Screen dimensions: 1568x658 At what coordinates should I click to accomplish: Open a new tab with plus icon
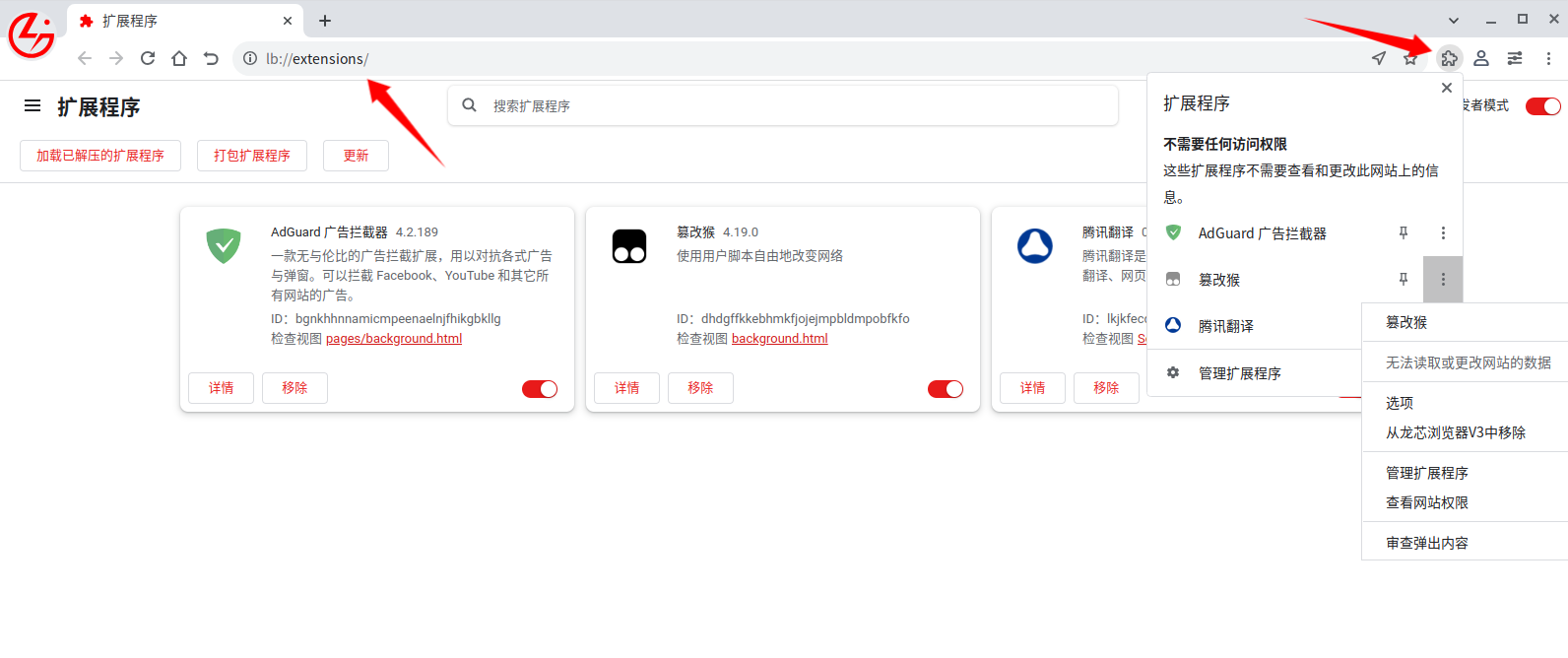(325, 21)
